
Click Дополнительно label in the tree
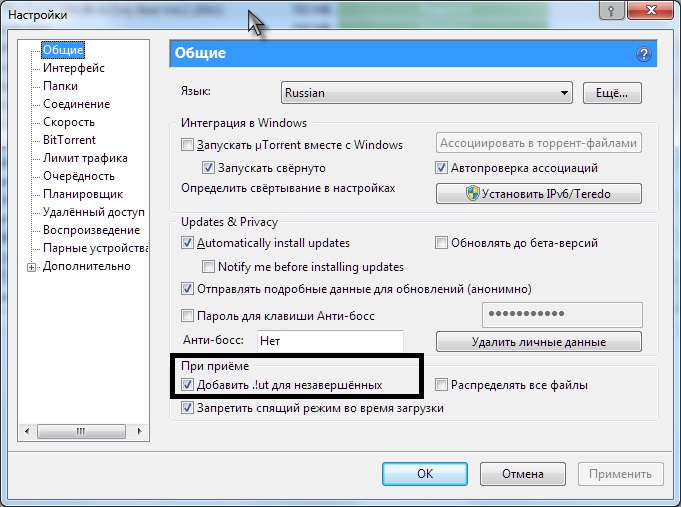(86, 266)
